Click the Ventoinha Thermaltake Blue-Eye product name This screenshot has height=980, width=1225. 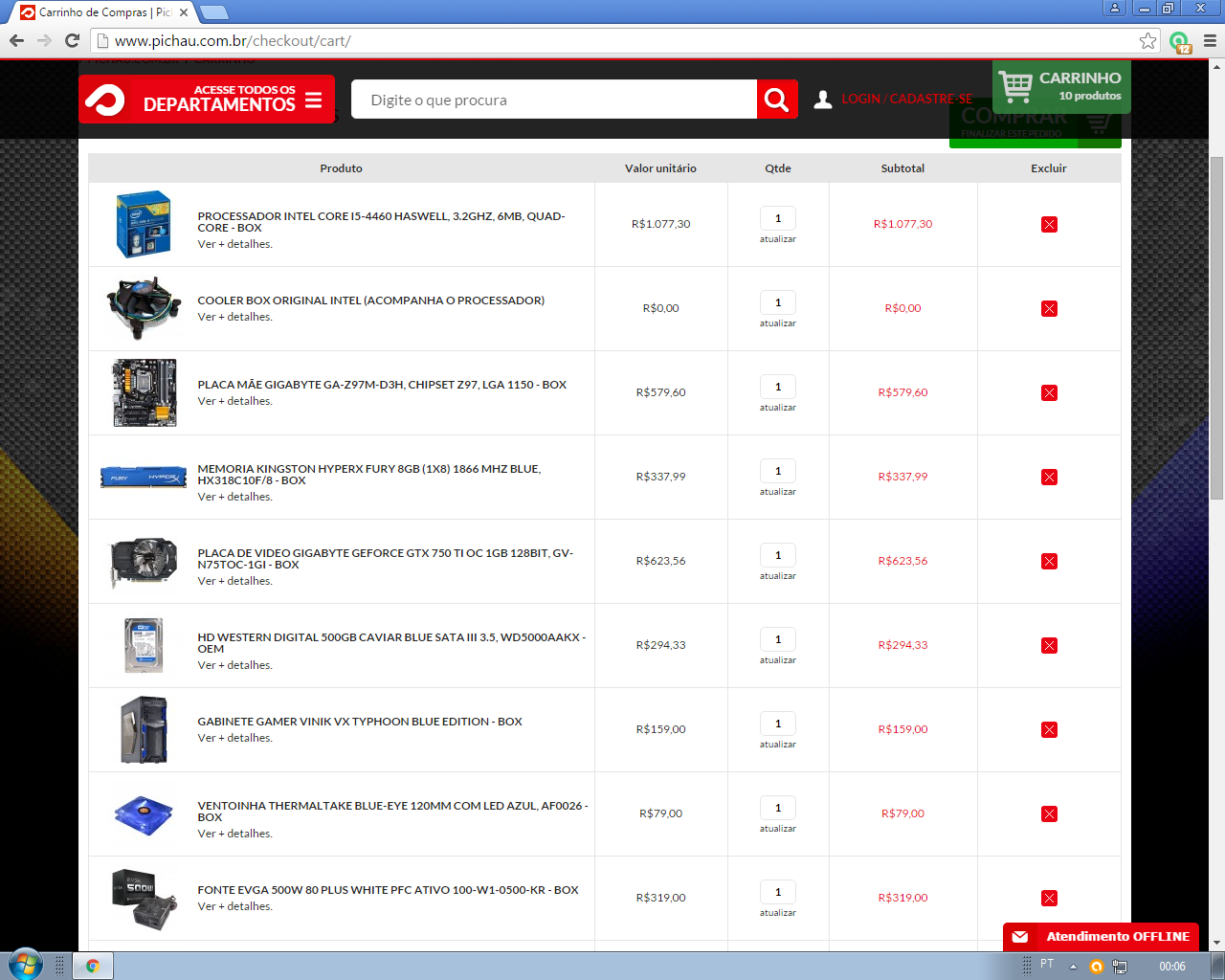392,812
